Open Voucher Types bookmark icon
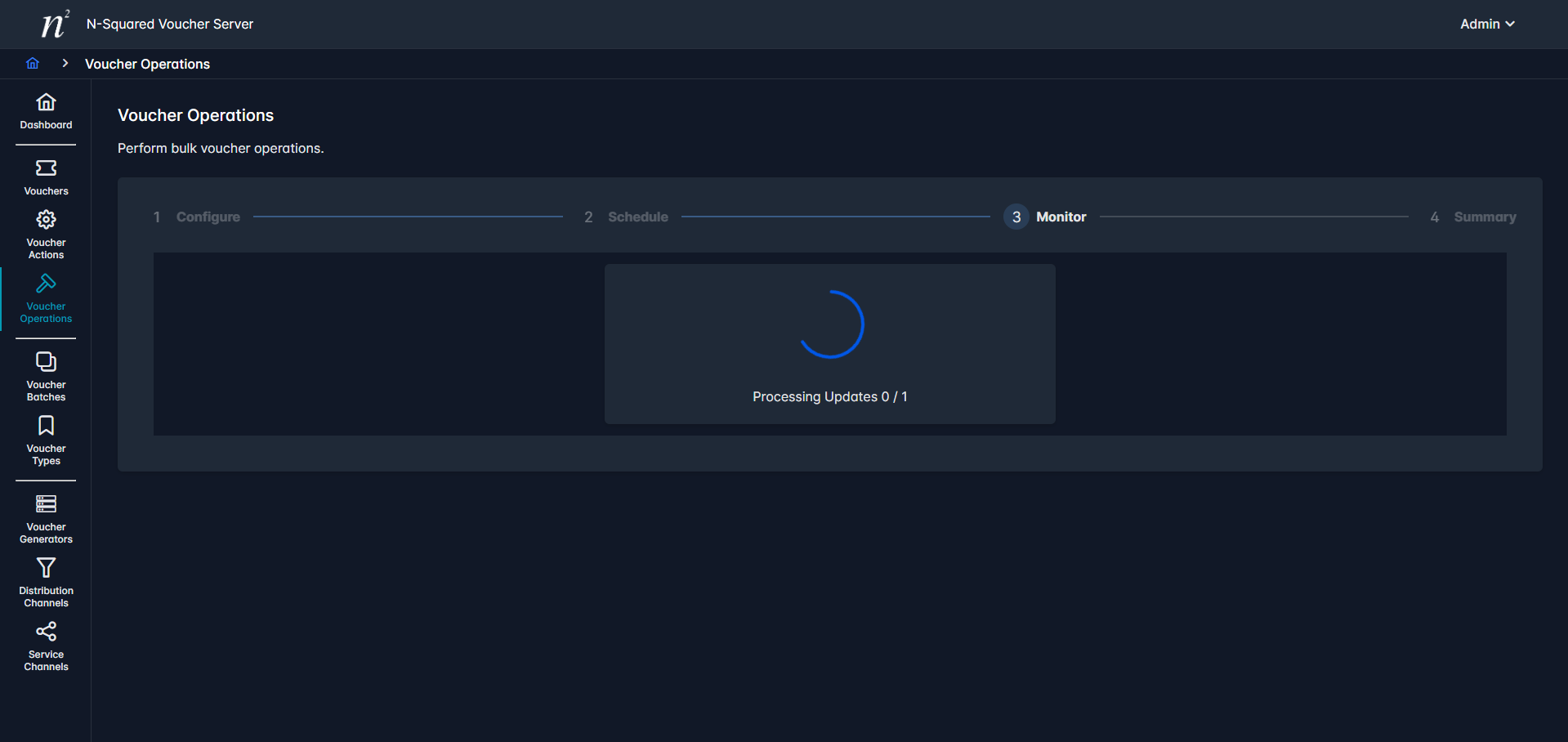Image resolution: width=1568 pixels, height=742 pixels. coord(46,426)
